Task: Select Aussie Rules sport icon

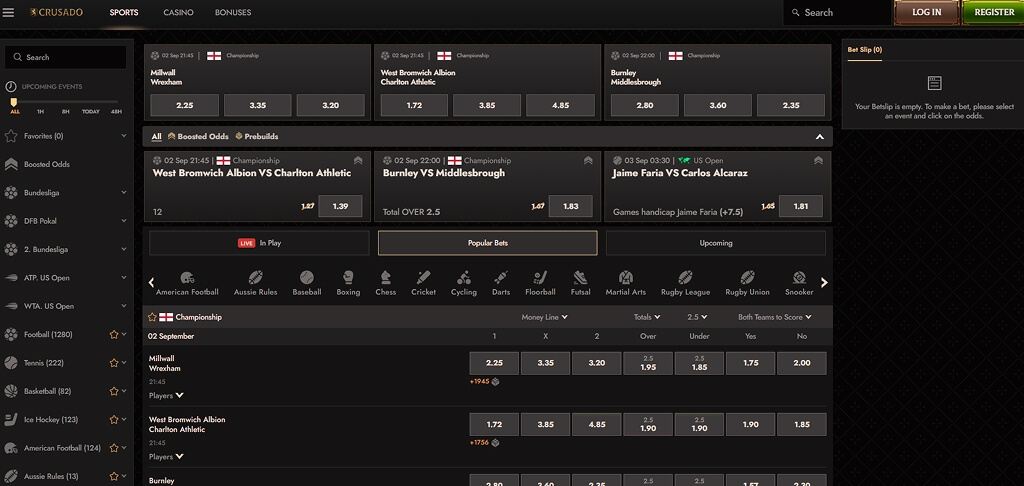Action: pos(255,284)
